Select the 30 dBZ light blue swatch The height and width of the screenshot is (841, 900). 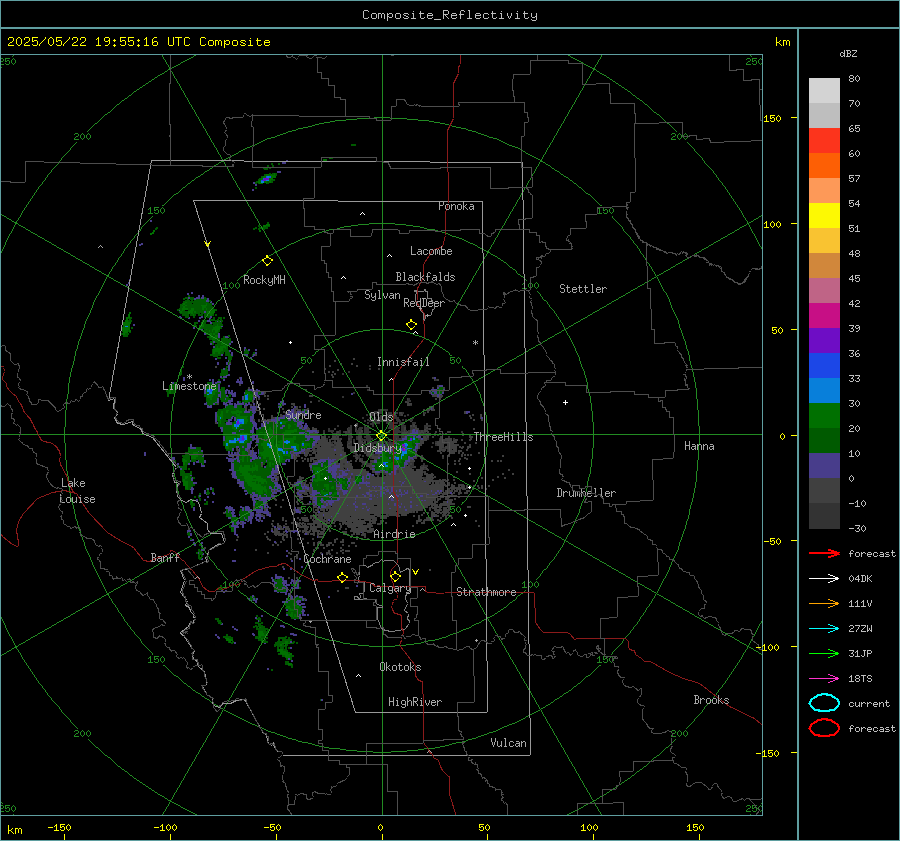(824, 390)
